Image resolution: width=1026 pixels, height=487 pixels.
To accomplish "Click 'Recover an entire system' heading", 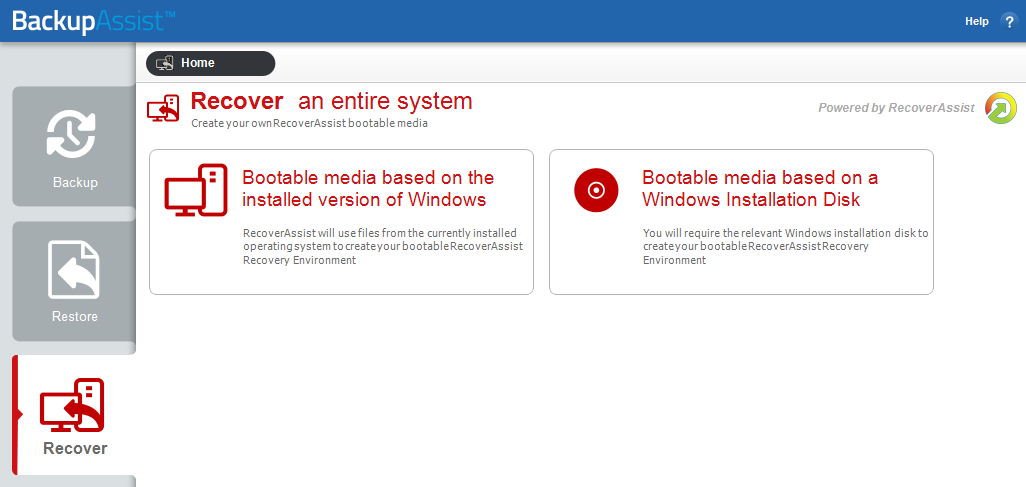I will [x=331, y=101].
